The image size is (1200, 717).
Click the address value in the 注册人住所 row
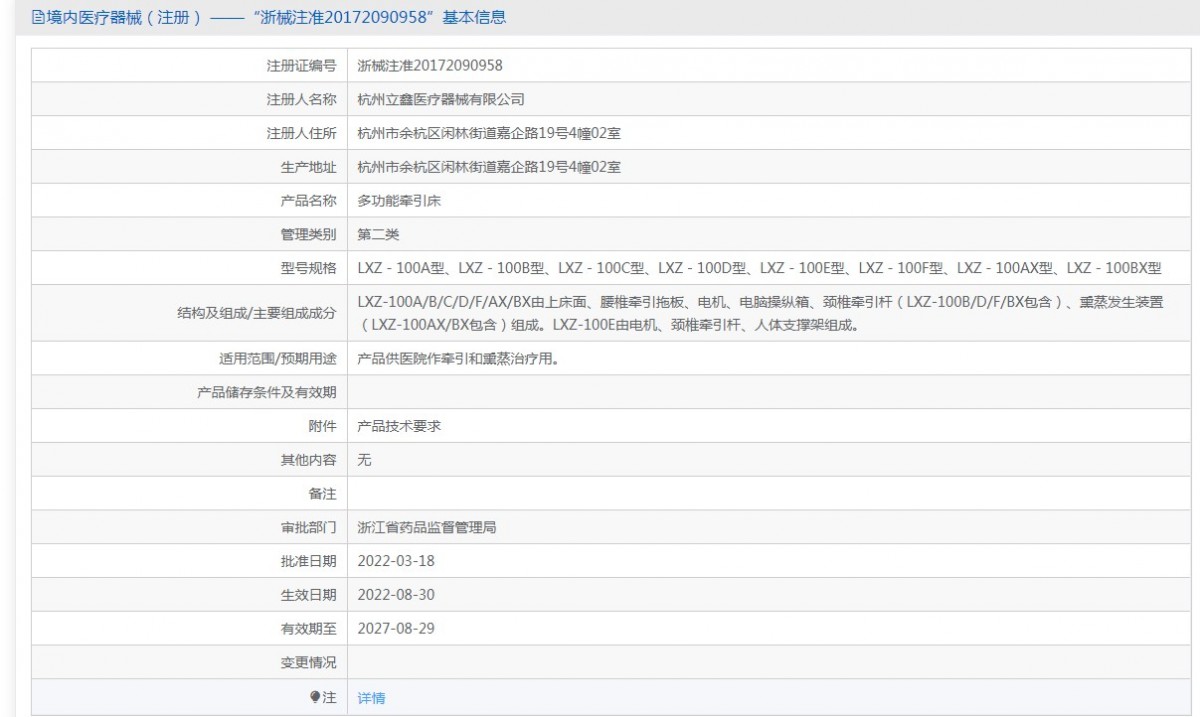point(489,133)
